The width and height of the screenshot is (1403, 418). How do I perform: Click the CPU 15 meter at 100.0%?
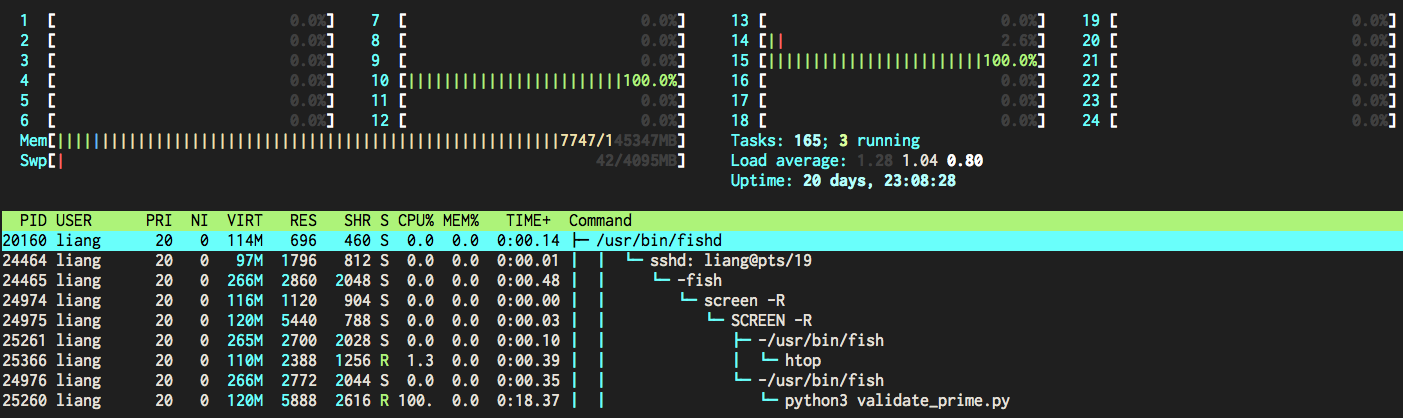click(x=889, y=60)
